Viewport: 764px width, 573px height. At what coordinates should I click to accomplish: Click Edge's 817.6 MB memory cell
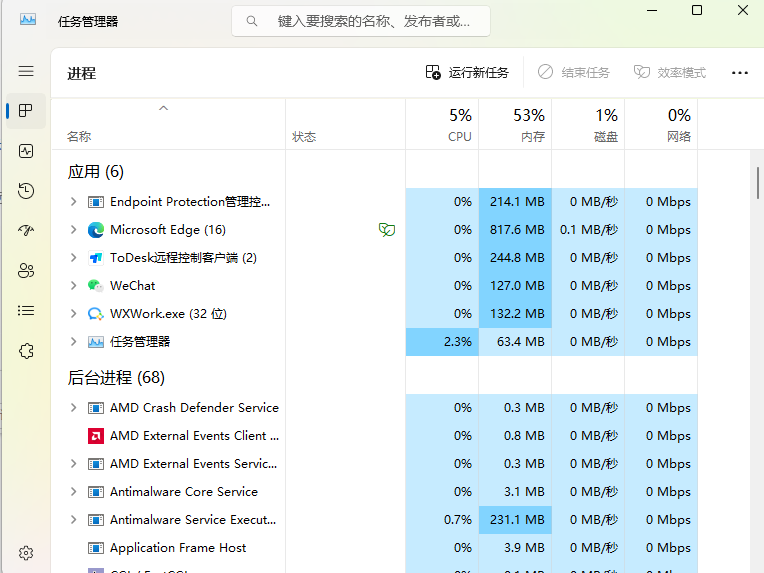point(515,229)
